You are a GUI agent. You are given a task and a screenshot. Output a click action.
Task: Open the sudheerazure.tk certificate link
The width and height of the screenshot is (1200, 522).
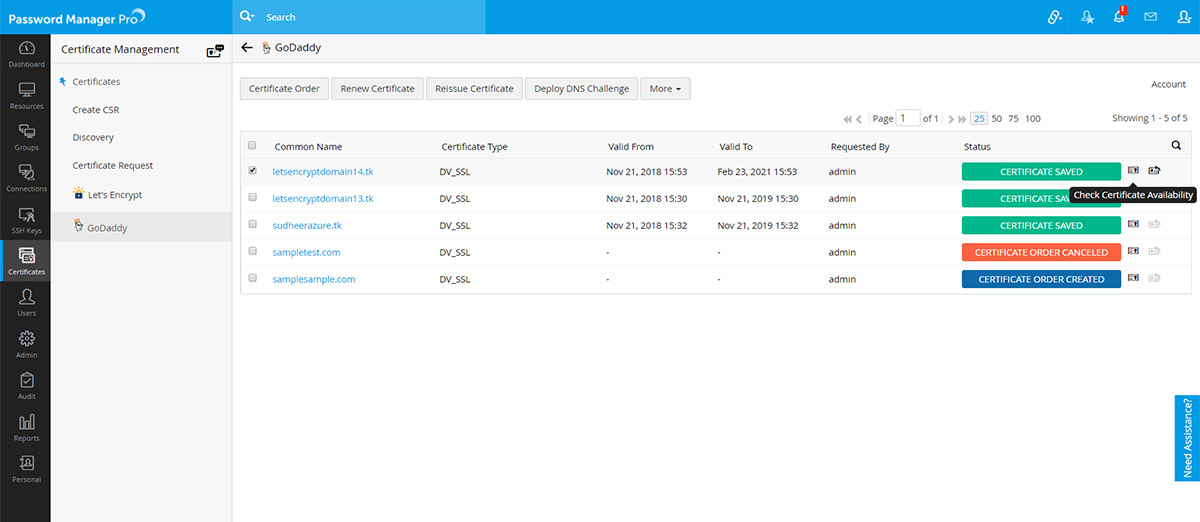(x=307, y=226)
